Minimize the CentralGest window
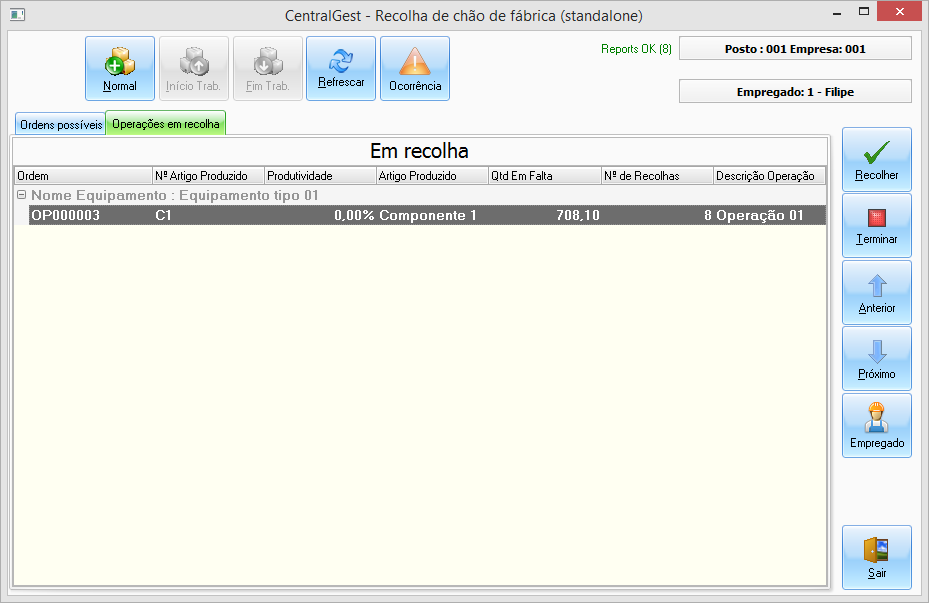 tap(837, 12)
